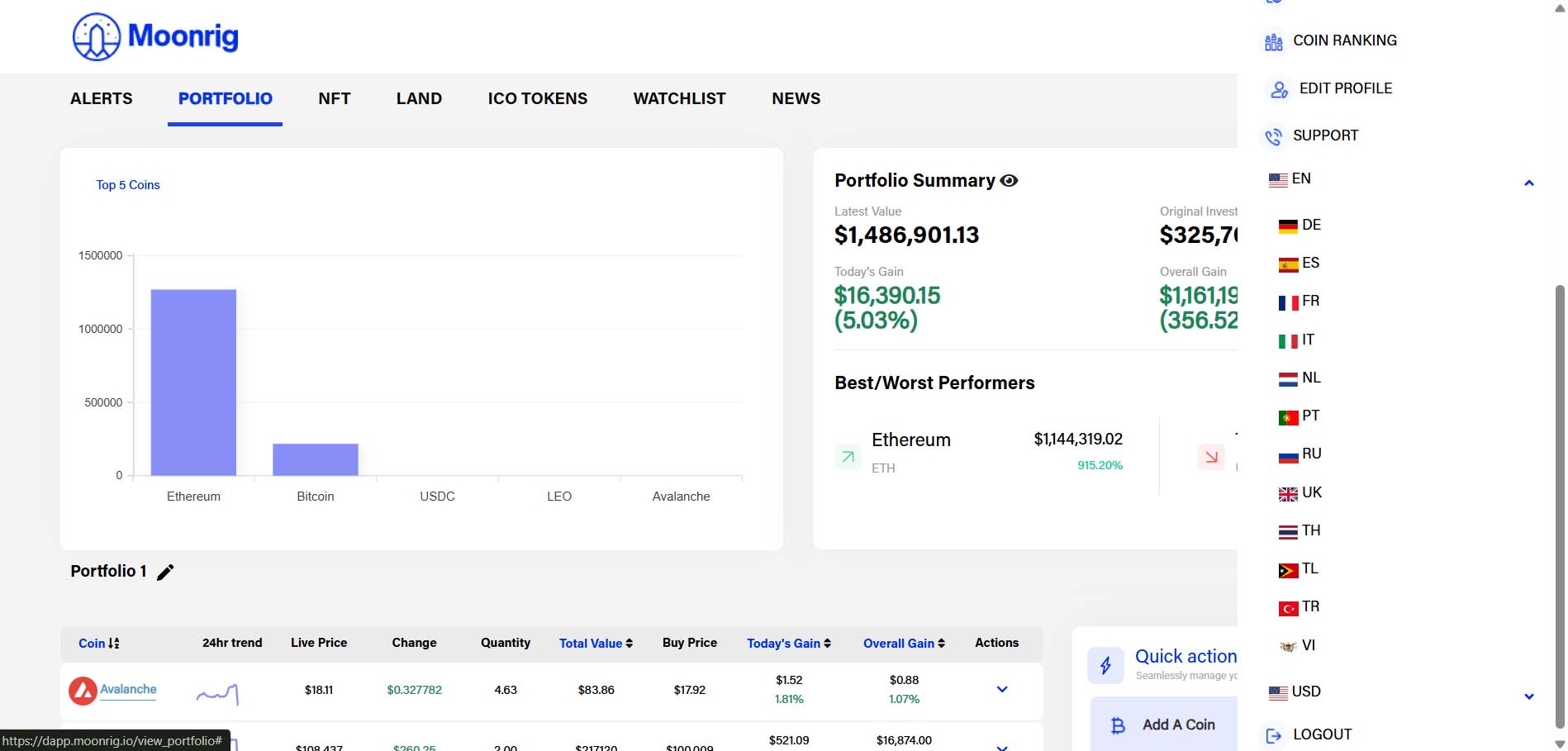This screenshot has width=1568, height=751.
Task: Click the Top 5 Coins label
Action: point(128,185)
